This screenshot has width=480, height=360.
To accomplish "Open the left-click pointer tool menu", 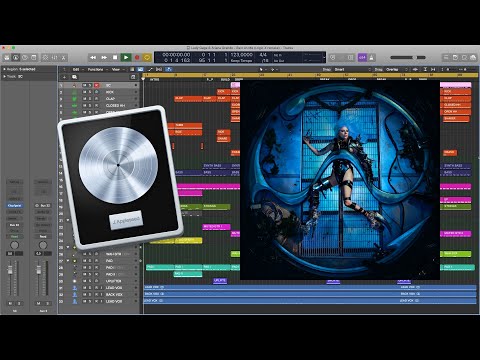I will (262, 69).
